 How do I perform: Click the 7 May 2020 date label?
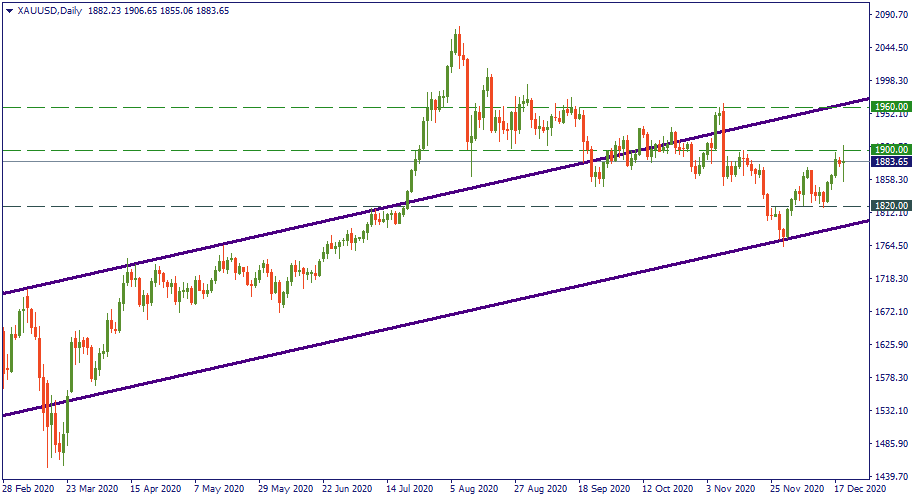219,490
